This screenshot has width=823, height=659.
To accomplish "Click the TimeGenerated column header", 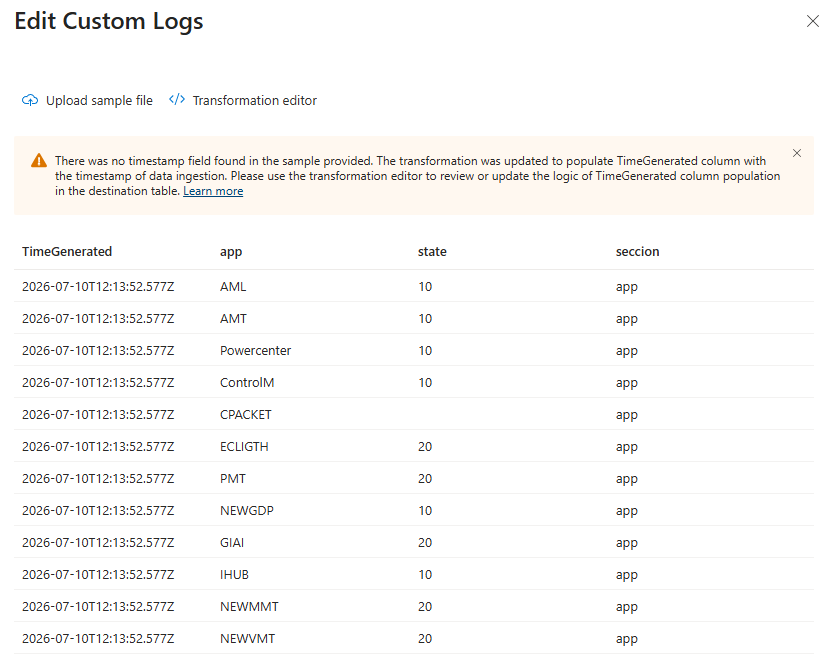I will tap(67, 251).
